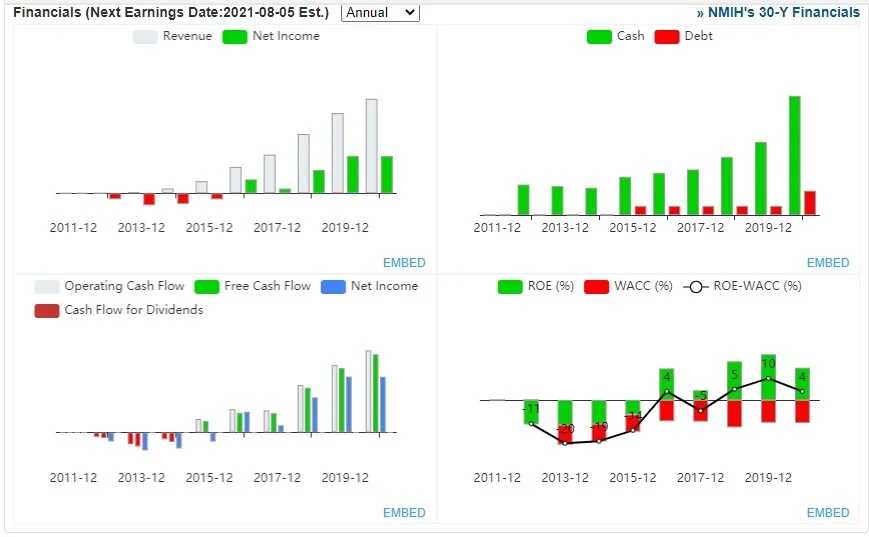Toggle the ROE-WACC (%) line legend marker
869x537 pixels.
coord(696,287)
